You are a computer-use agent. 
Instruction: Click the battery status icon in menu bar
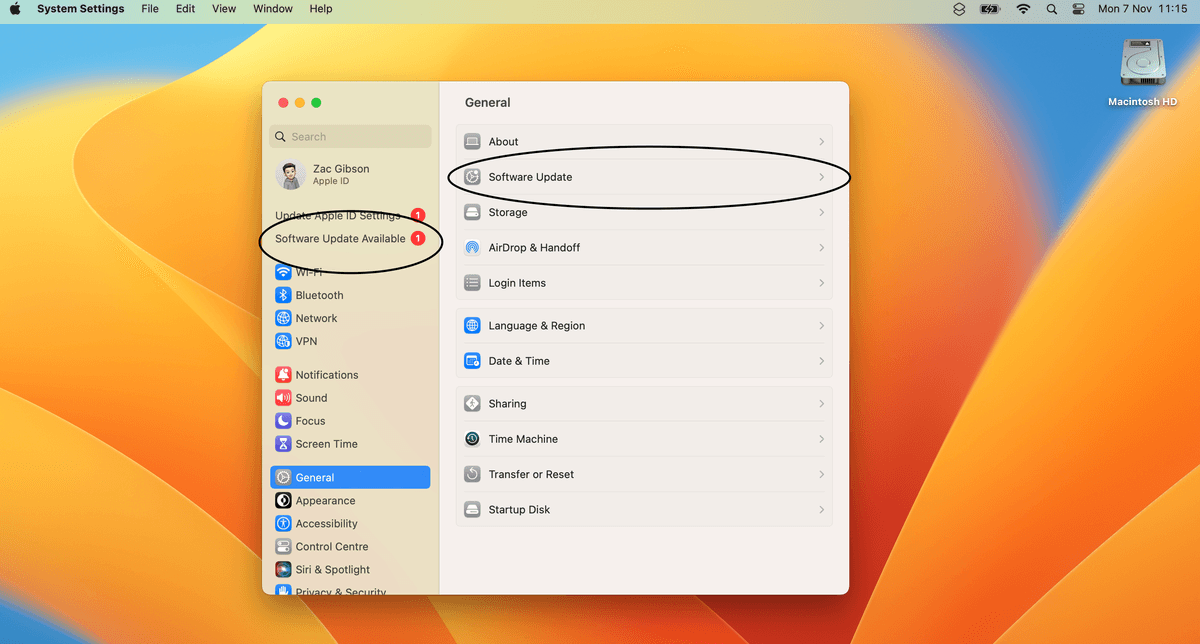point(990,9)
